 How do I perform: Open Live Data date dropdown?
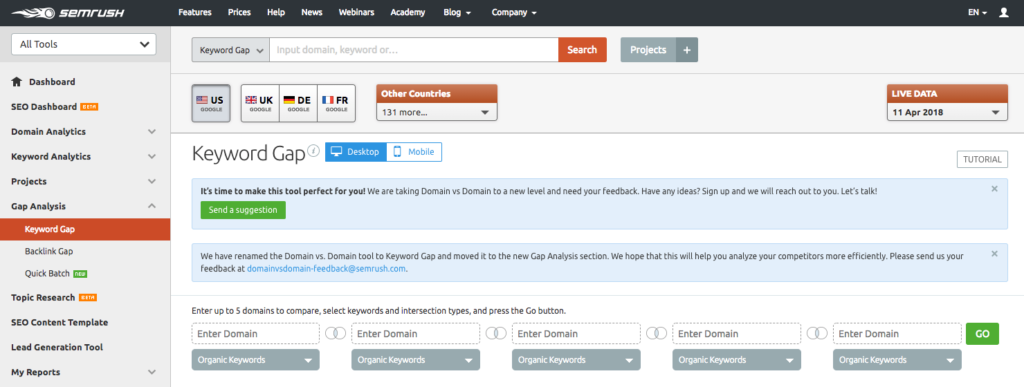947,112
